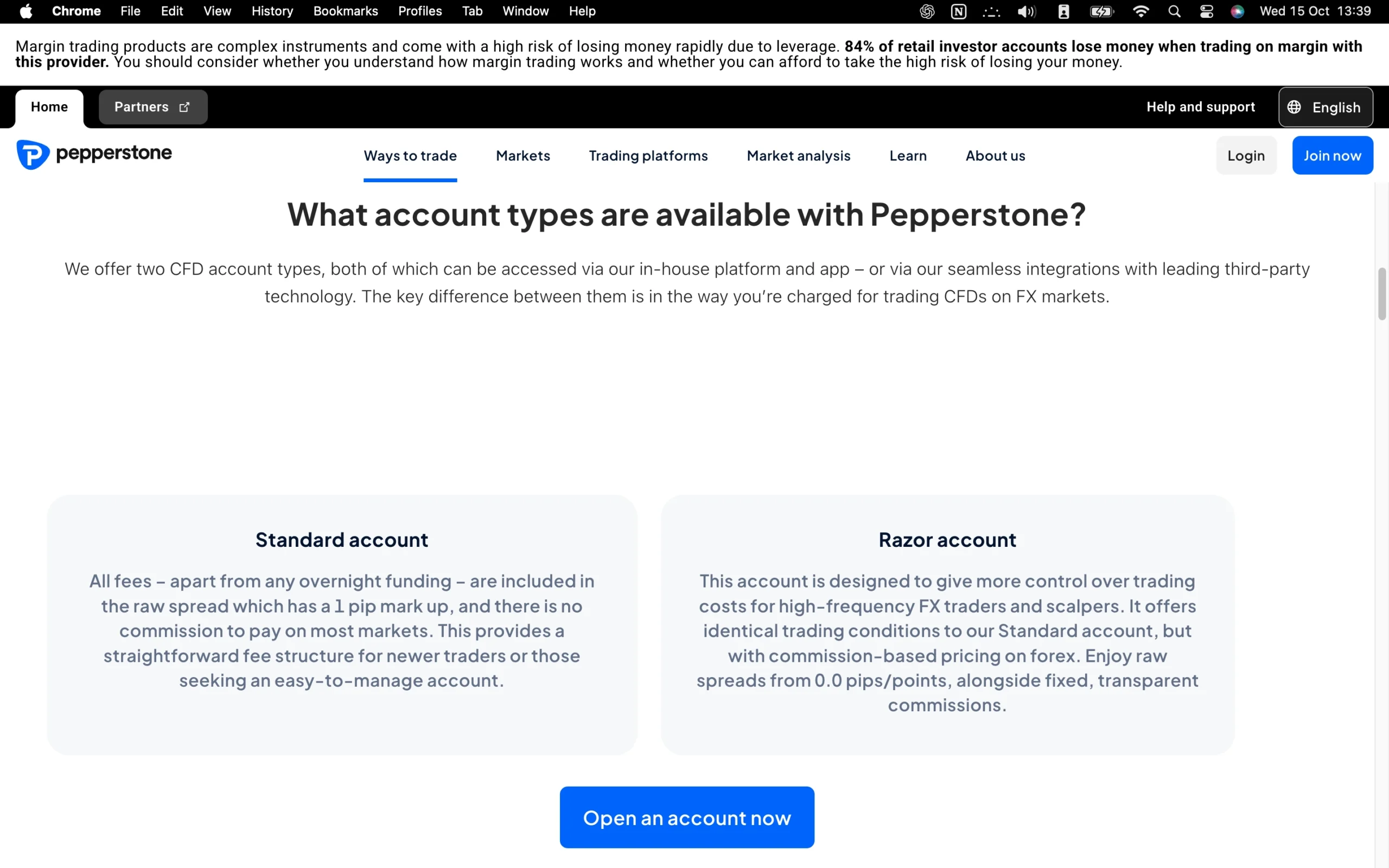1389x868 pixels.
Task: Open the Notion menu bar icon
Action: [959, 11]
